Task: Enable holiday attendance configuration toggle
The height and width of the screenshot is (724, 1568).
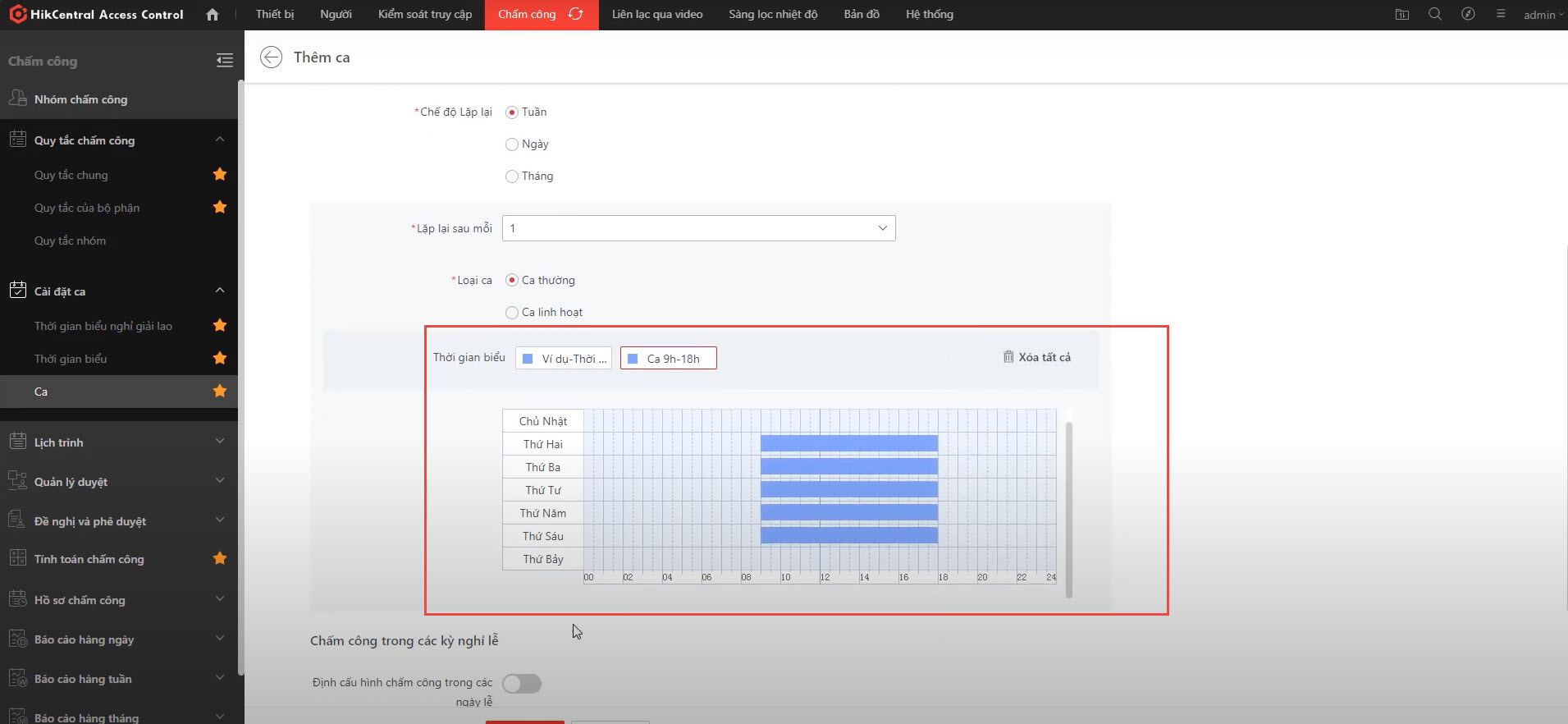Action: (522, 684)
